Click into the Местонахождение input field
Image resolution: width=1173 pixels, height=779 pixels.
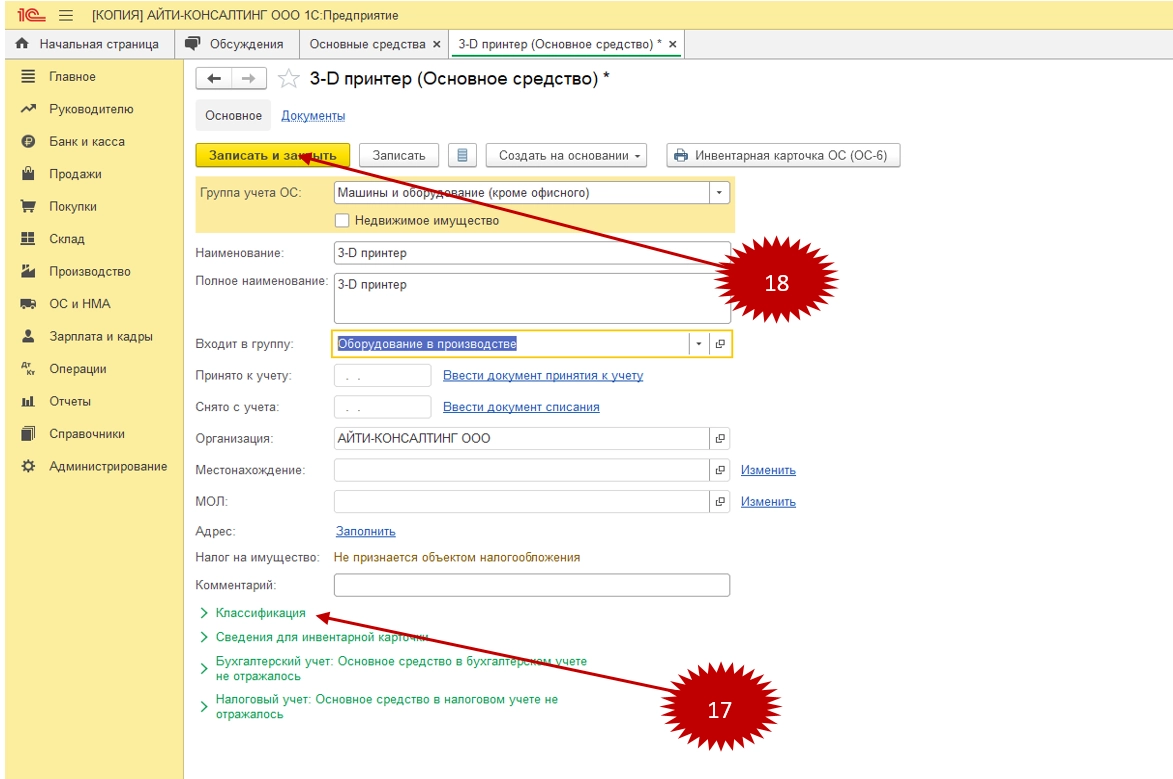click(521, 470)
